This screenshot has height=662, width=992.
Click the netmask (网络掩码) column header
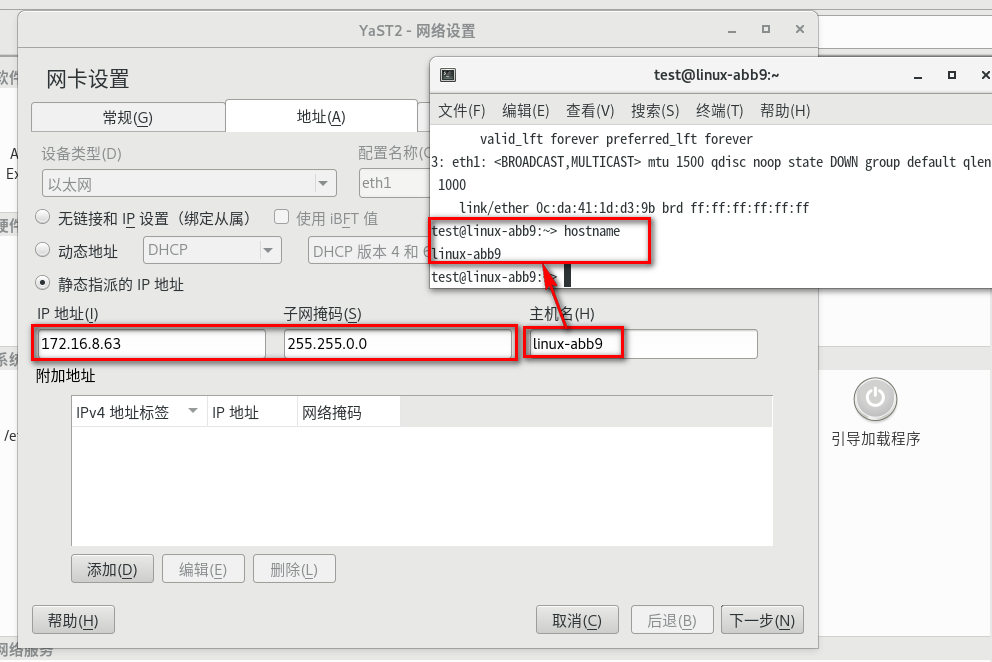click(x=349, y=412)
